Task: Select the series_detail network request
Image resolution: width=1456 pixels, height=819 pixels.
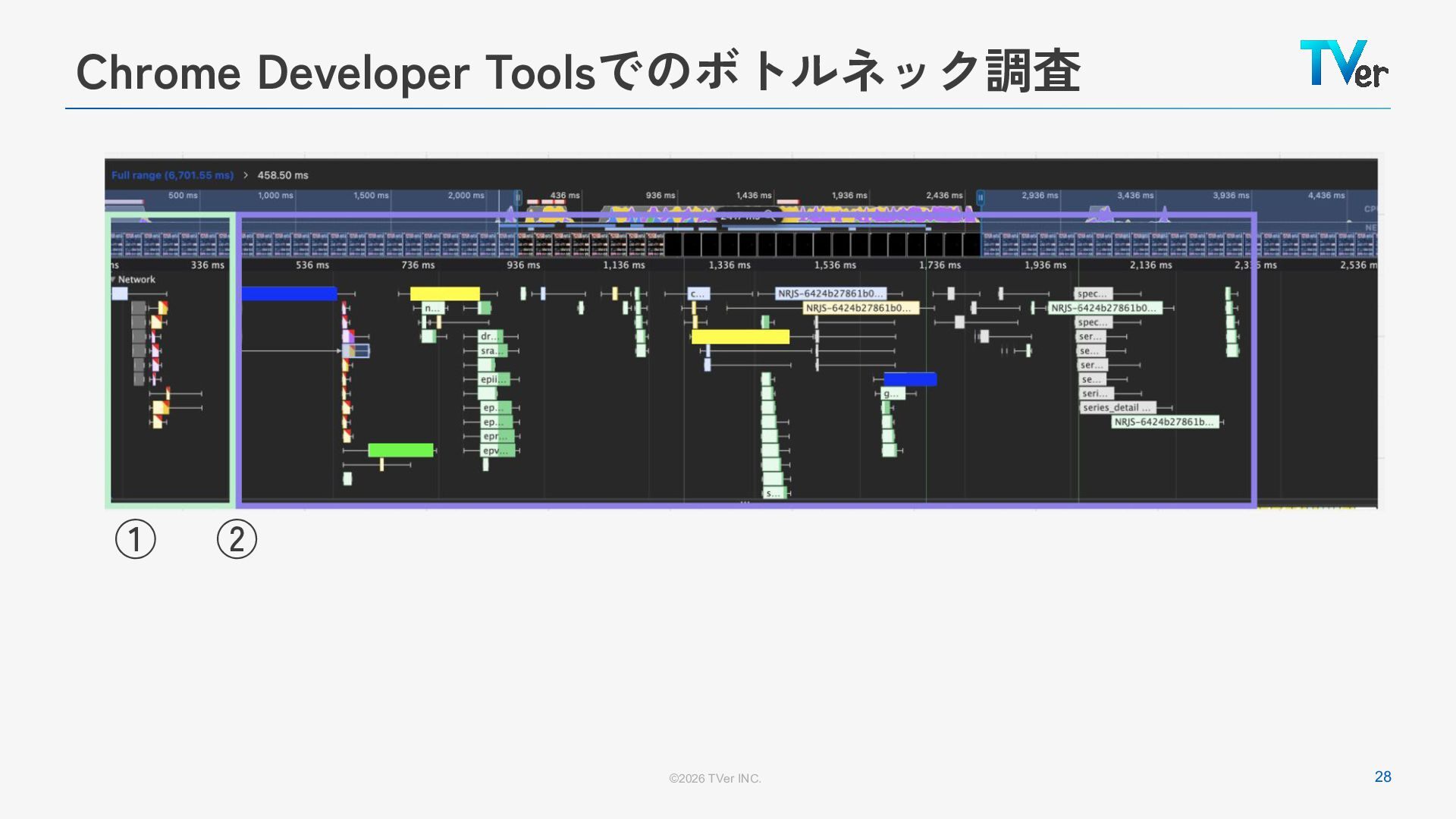Action: click(x=1117, y=408)
